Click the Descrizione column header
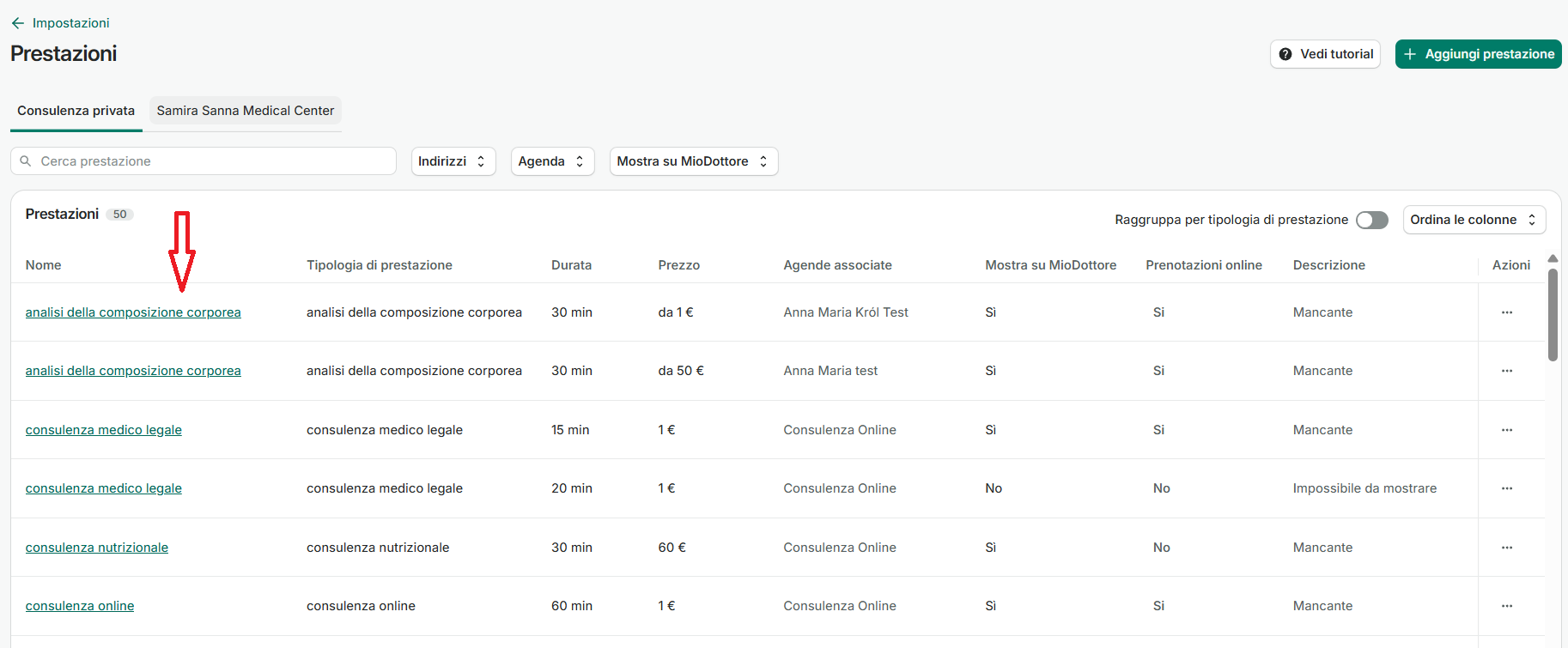Viewport: 1568px width, 648px height. [1329, 265]
